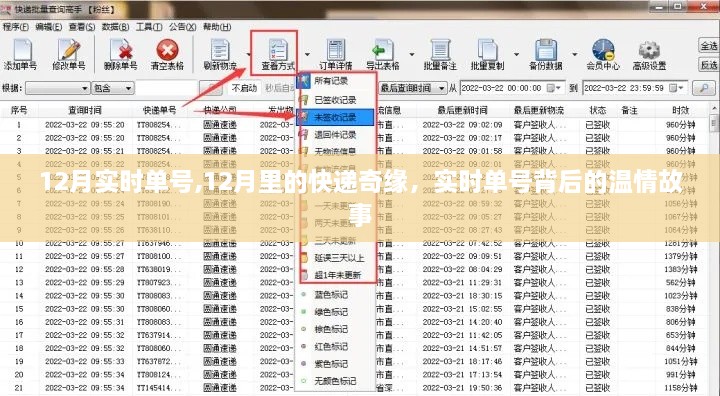Click the 反选 button
Screen dimensions: 720x396
(709, 65)
